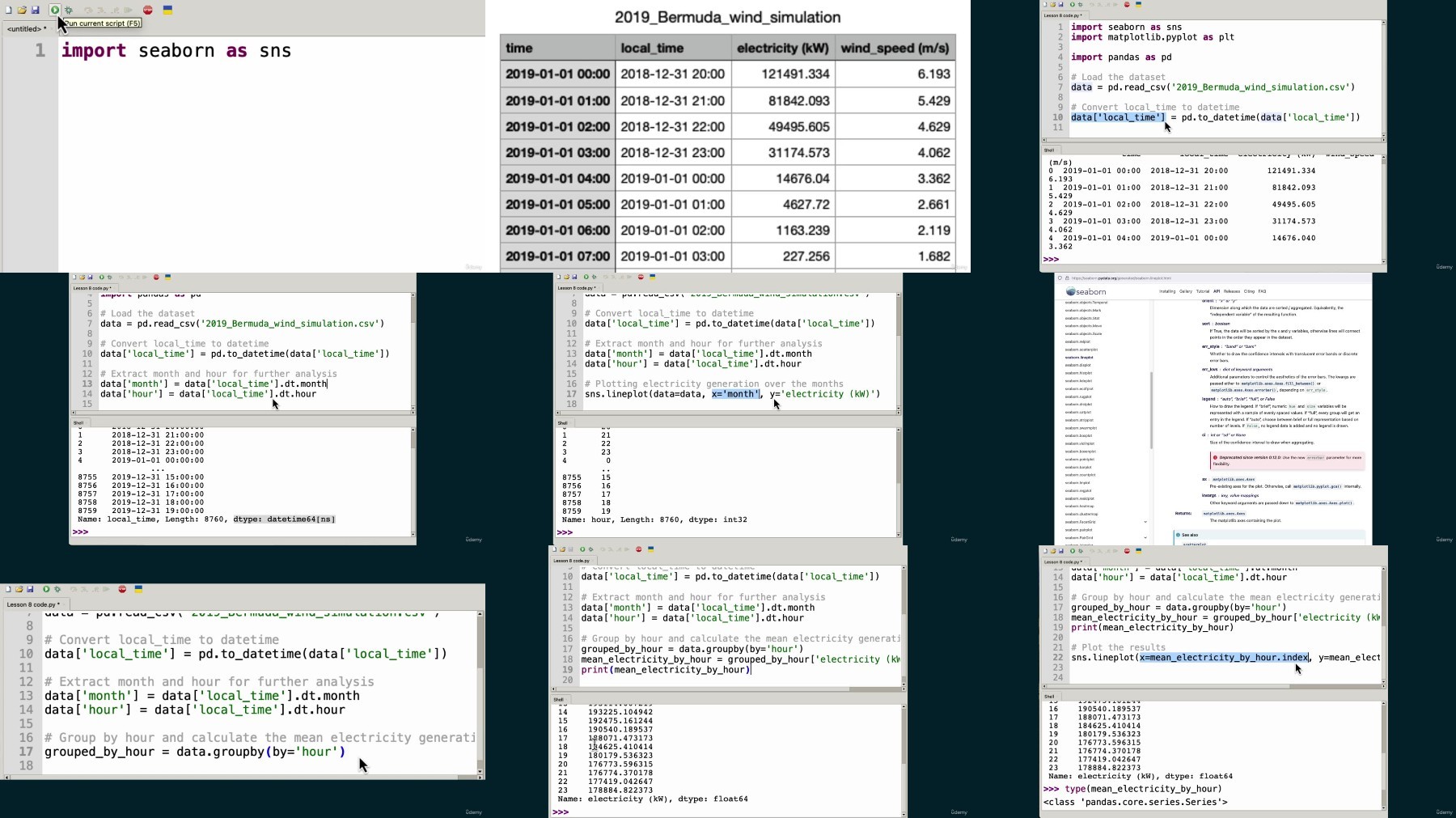Image resolution: width=1456 pixels, height=818 pixels.
Task: Start Debug current script in untitled window
Action: (69, 10)
